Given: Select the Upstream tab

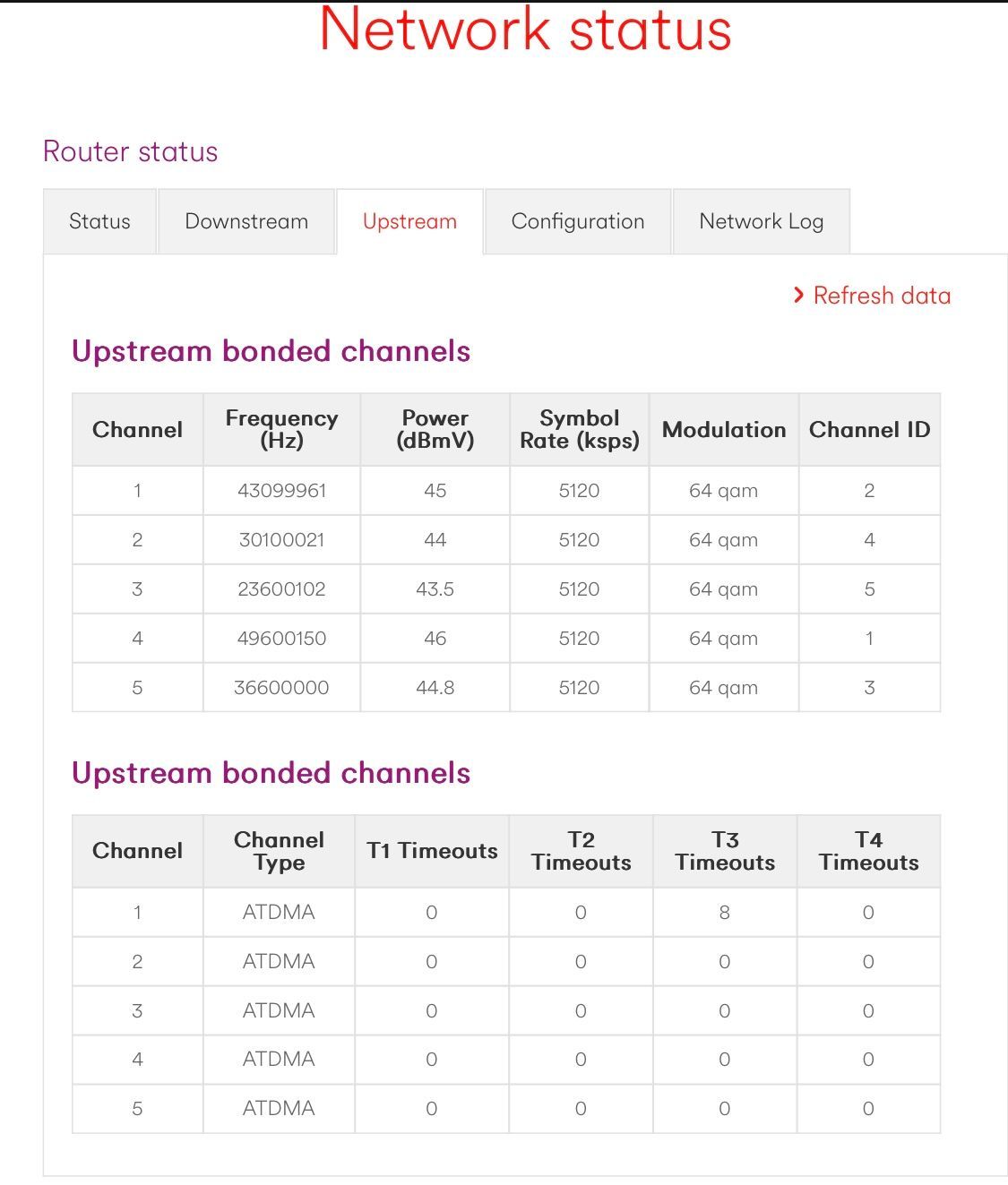Looking at the screenshot, I should (409, 221).
